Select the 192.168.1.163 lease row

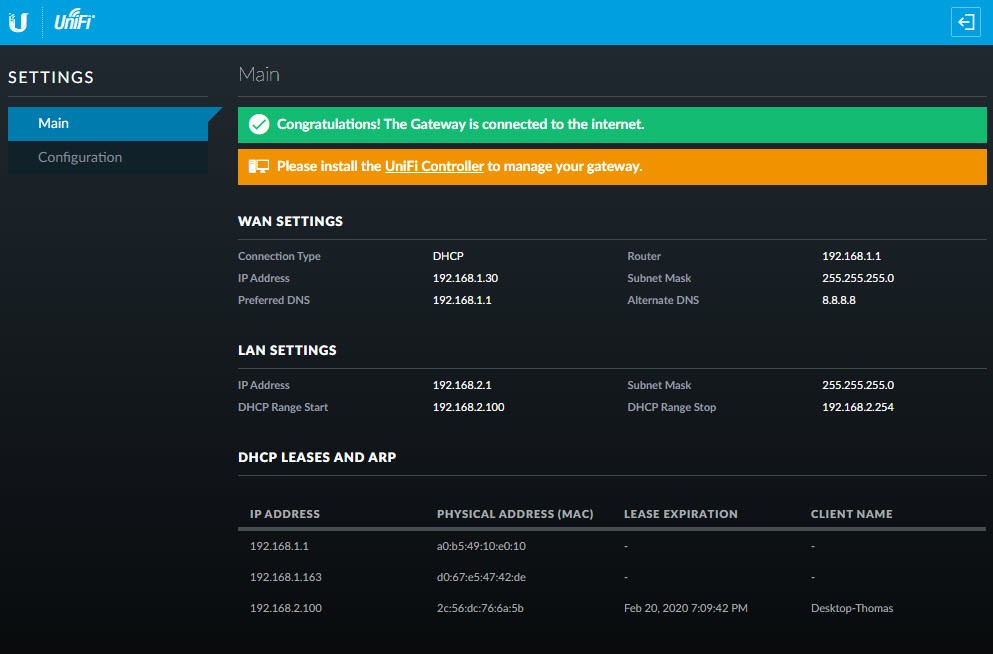pos(285,577)
